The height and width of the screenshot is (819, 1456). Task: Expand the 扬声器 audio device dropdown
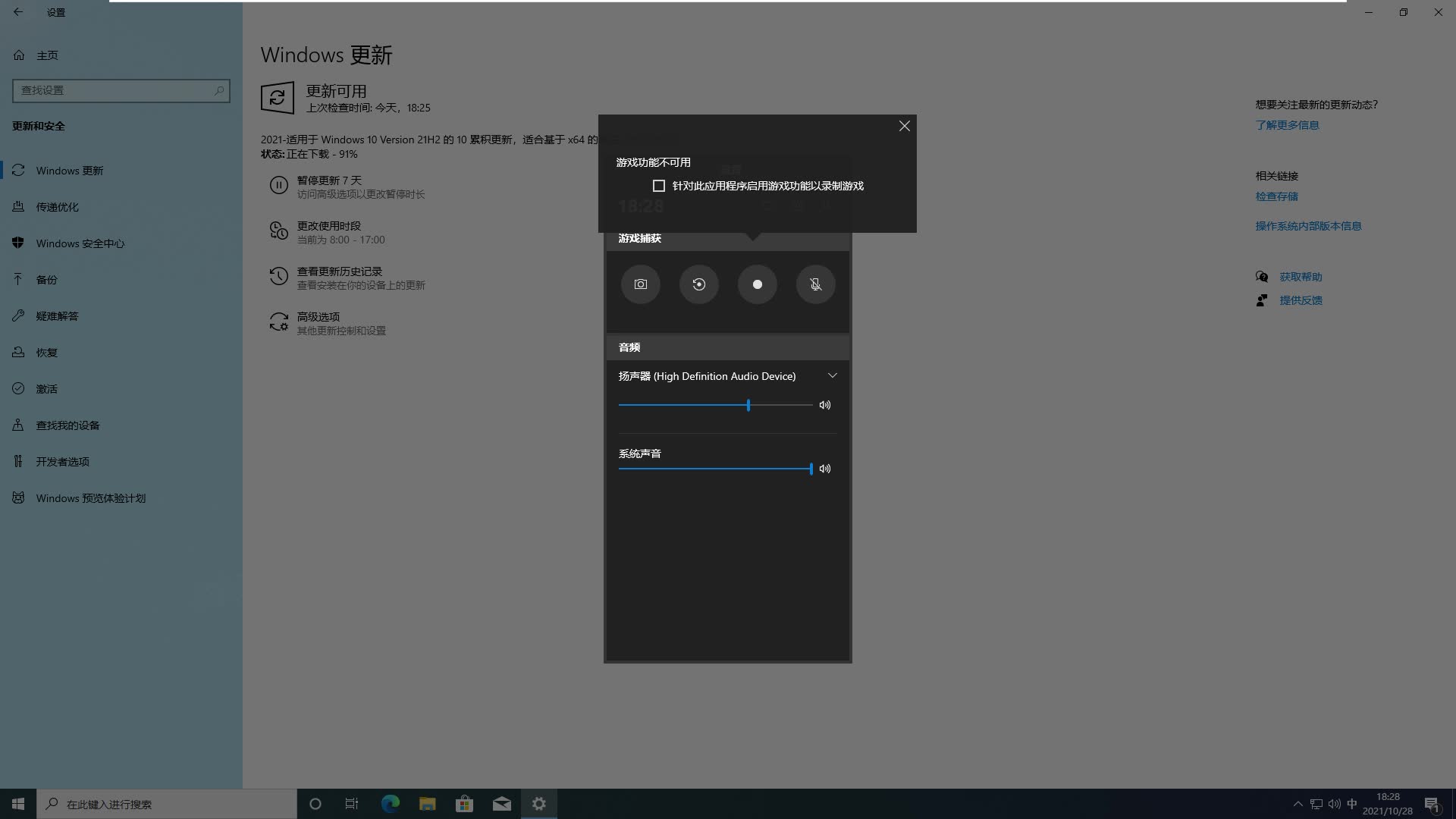tap(832, 375)
